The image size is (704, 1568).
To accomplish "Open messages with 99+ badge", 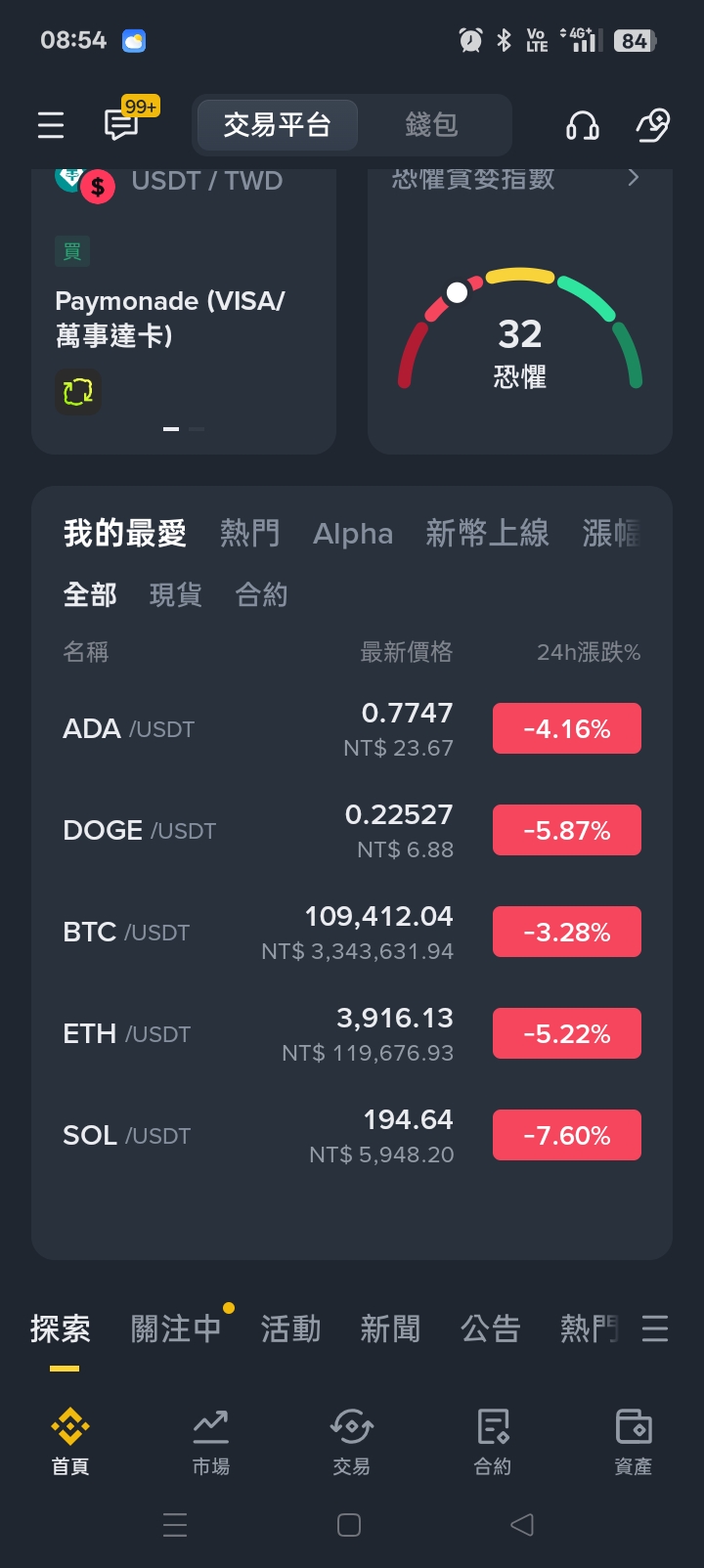I will coord(123,124).
